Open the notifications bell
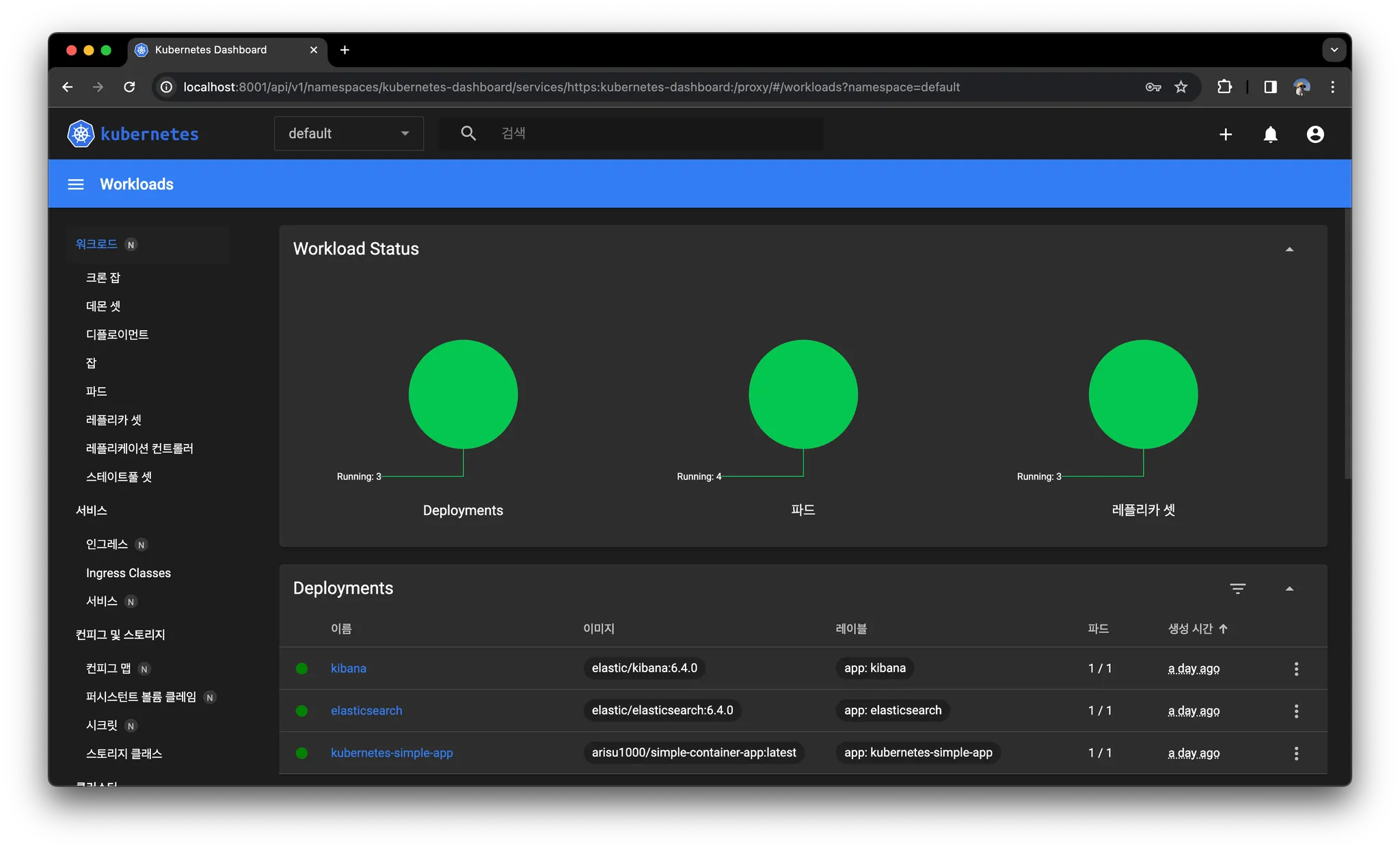1400x850 pixels. point(1270,135)
